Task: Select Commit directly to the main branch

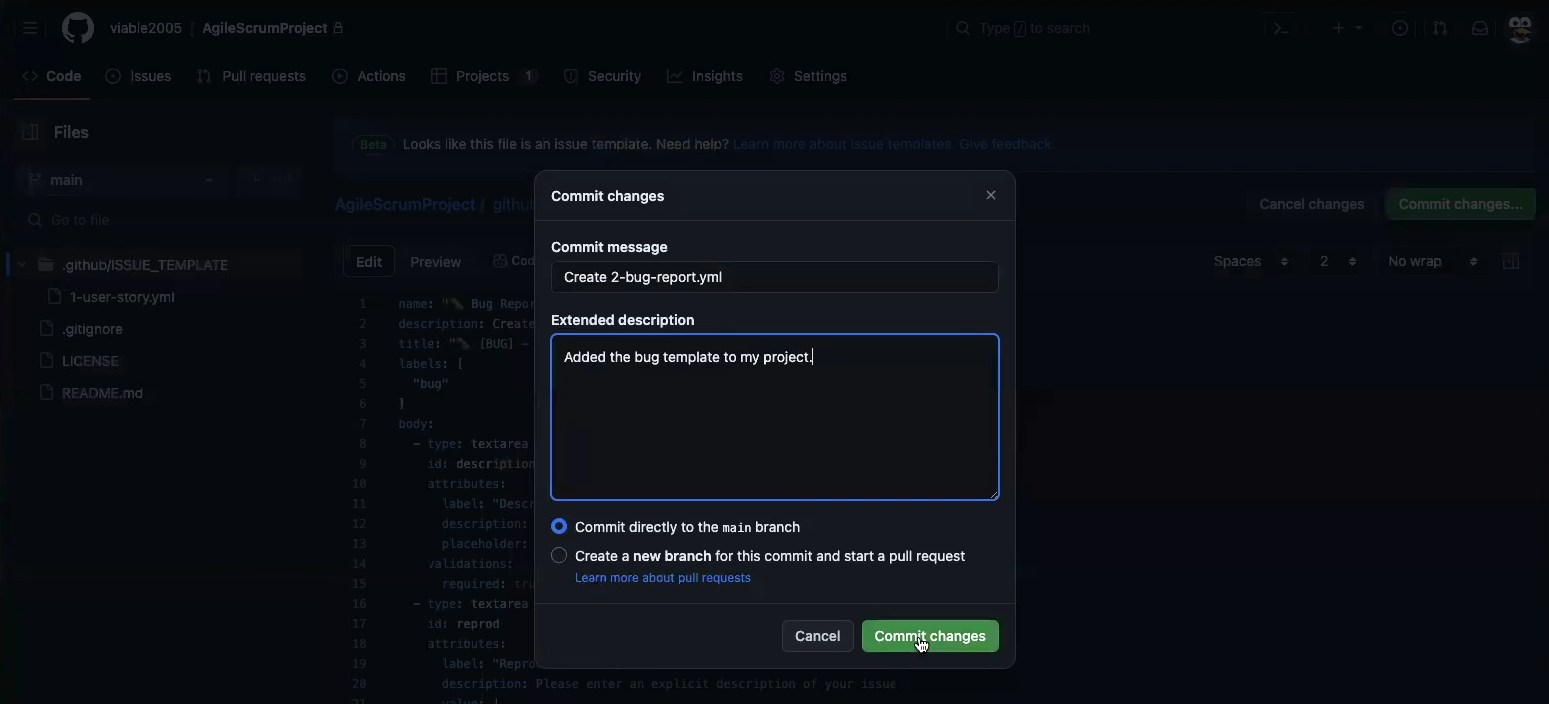Action: click(559, 526)
